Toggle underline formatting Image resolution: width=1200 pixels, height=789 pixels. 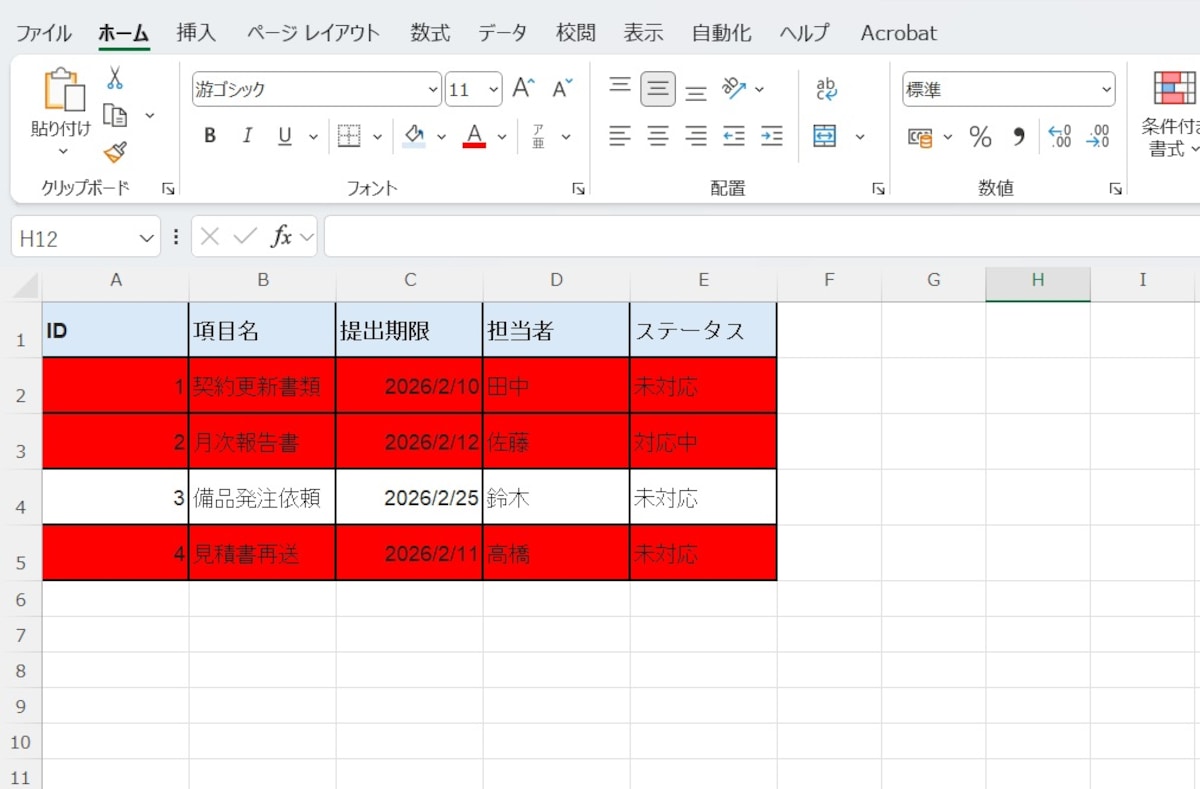click(284, 136)
